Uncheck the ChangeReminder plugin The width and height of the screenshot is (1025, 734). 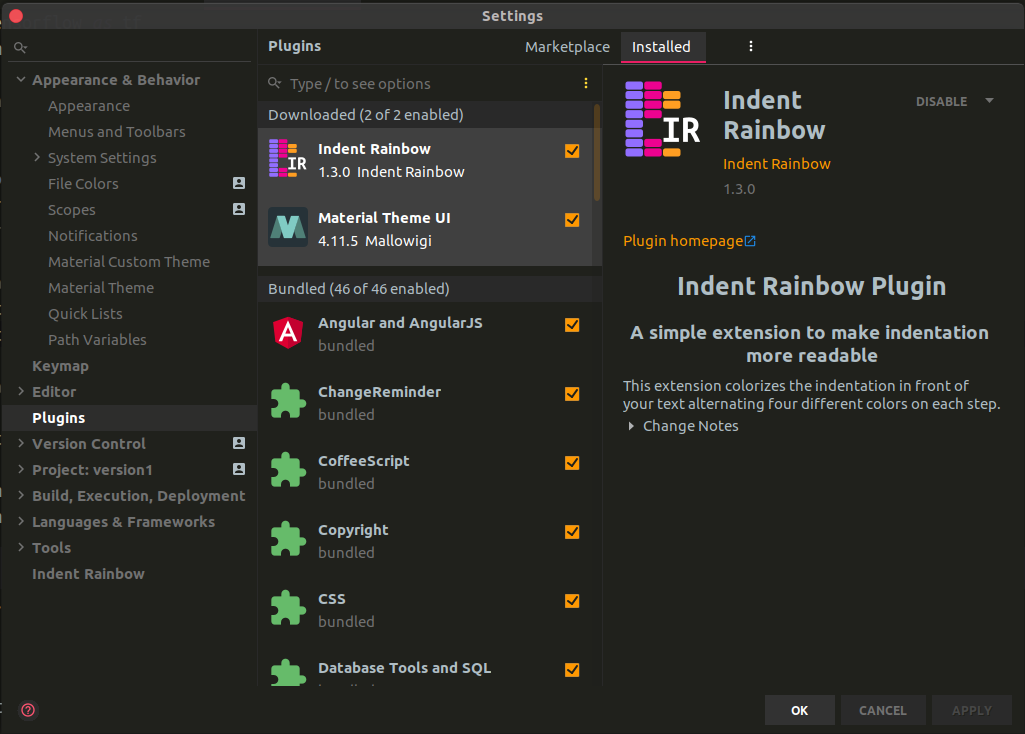click(x=572, y=394)
